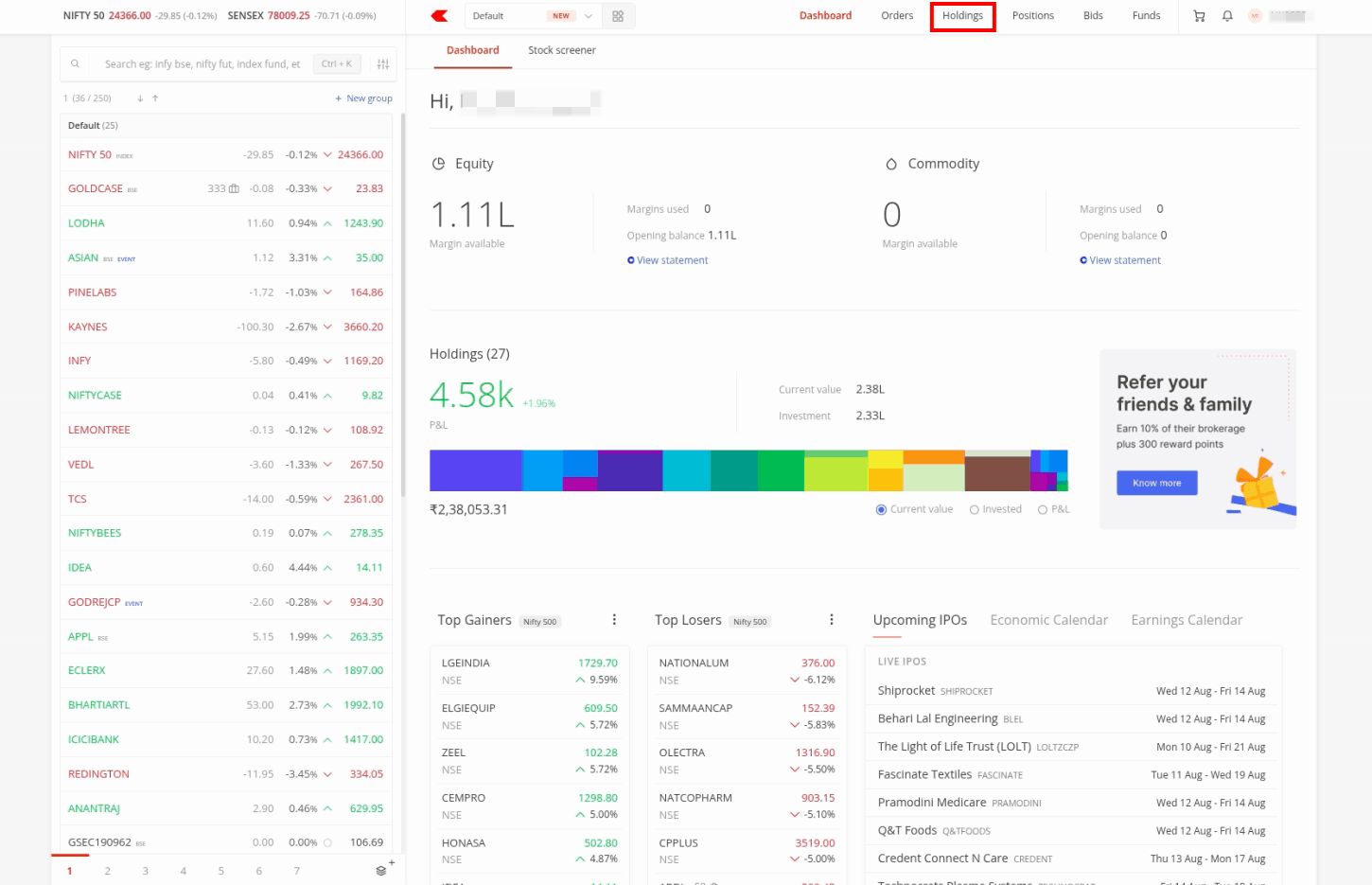Open LGEINDIA in Top Gainers
The image size is (1372, 885).
529,671
